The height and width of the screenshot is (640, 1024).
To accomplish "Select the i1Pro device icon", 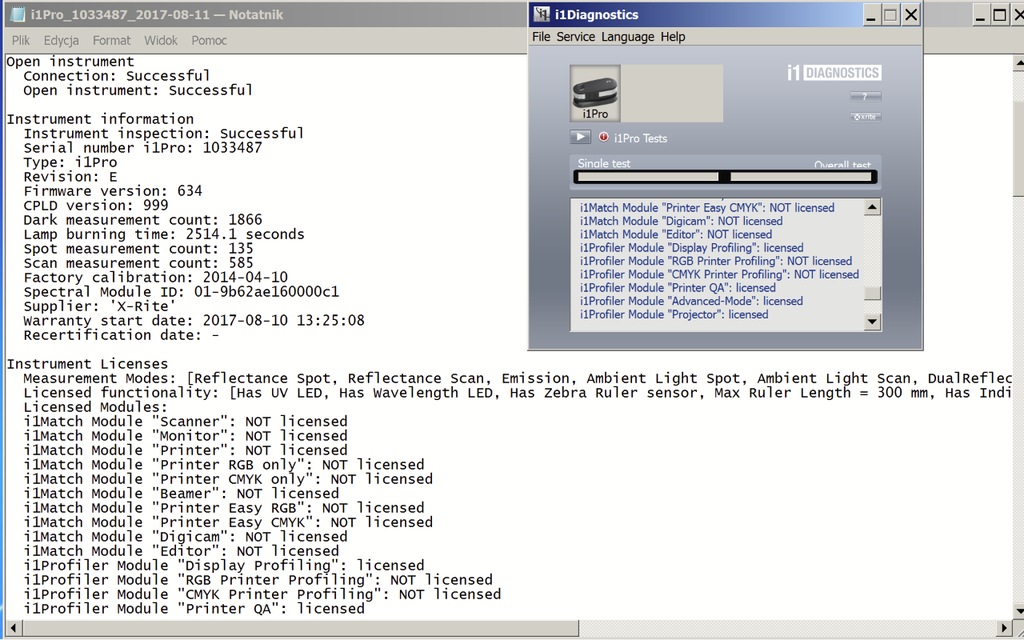I will [x=595, y=93].
